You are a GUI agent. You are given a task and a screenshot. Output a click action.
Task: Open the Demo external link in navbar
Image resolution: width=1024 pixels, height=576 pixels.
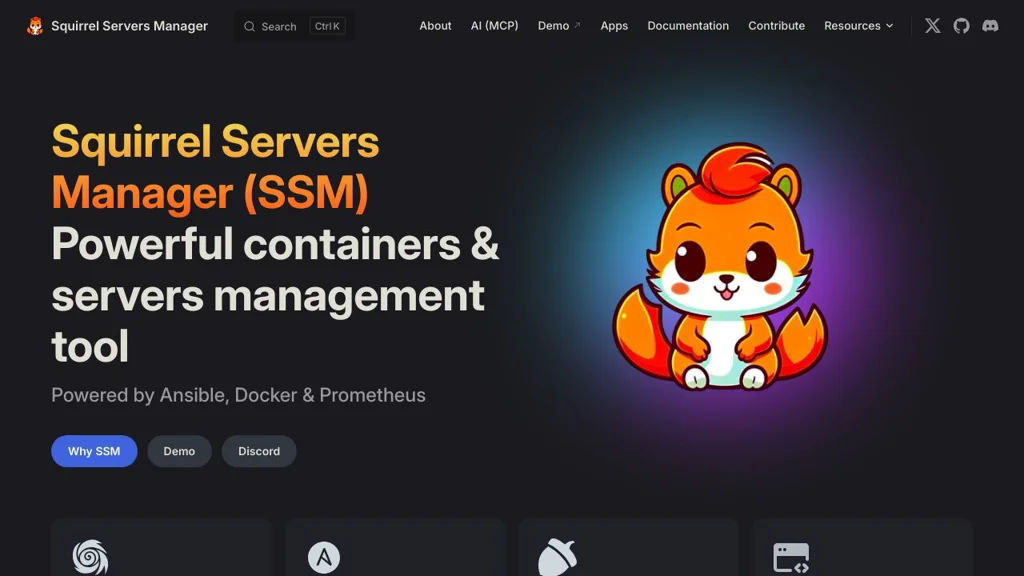(559, 26)
